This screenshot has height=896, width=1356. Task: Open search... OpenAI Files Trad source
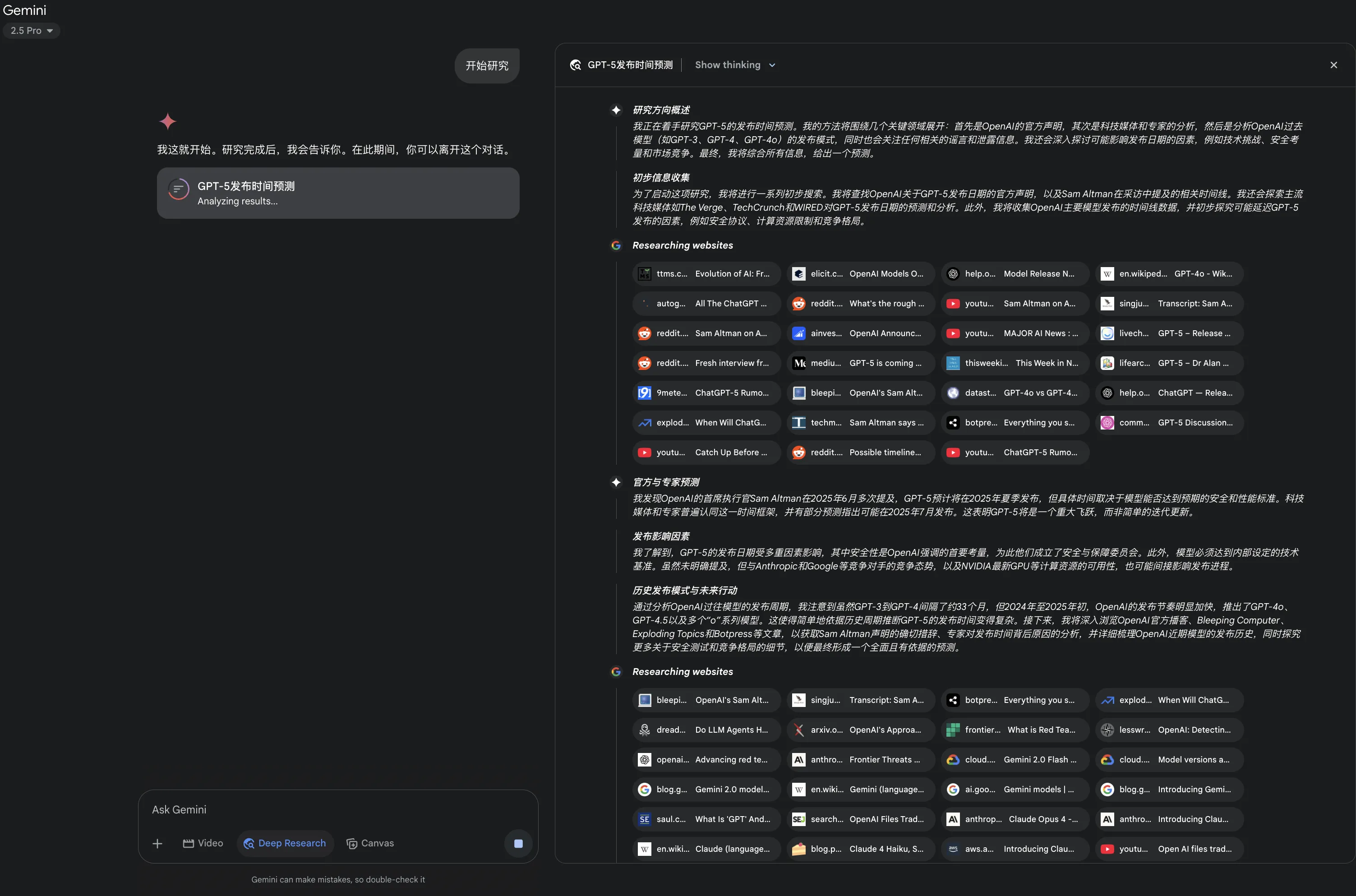point(861,819)
